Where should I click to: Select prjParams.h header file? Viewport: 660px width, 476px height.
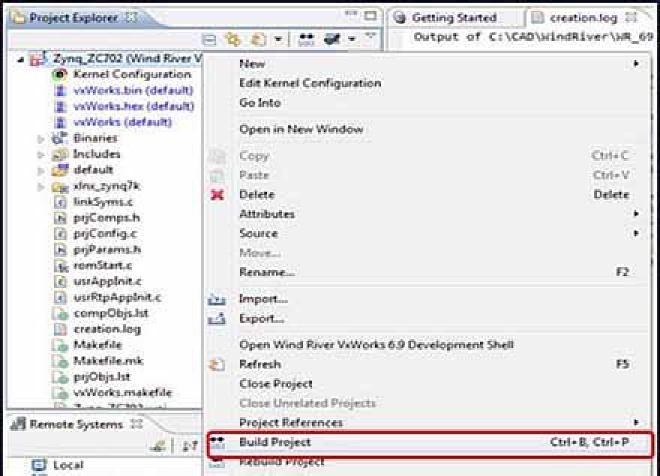pyautogui.click(x=107, y=250)
